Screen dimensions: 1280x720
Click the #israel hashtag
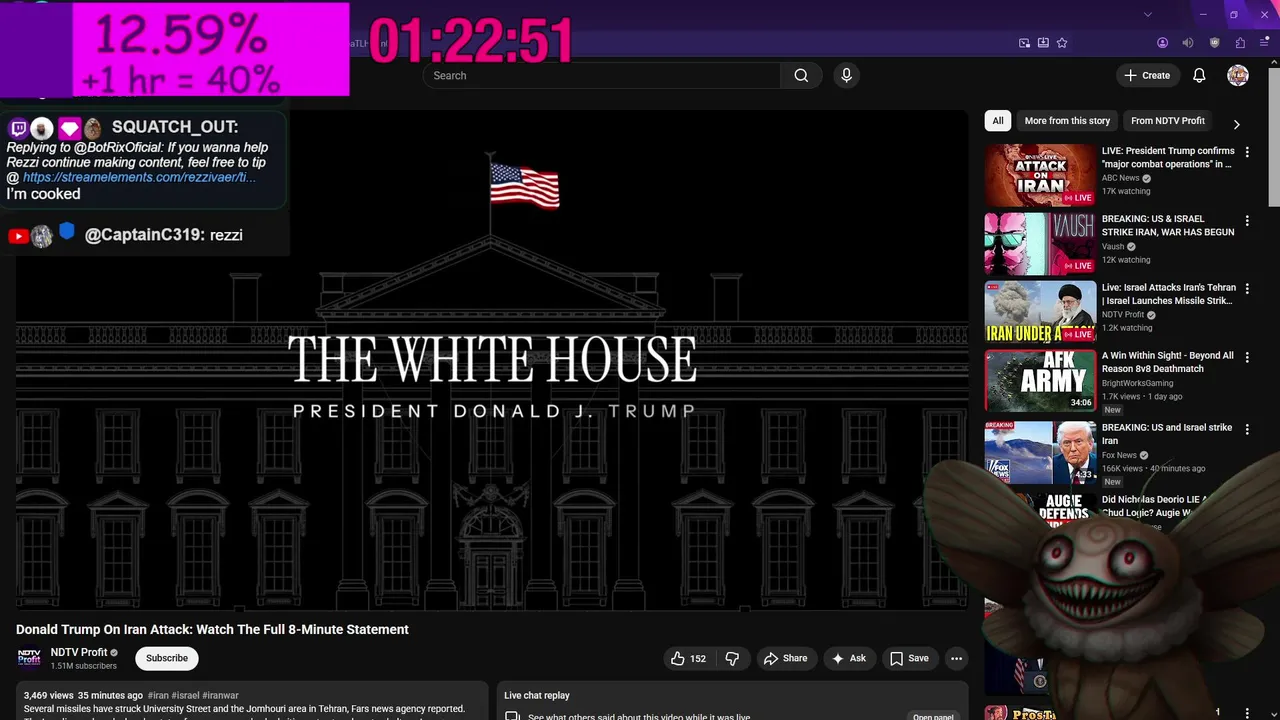(185, 695)
